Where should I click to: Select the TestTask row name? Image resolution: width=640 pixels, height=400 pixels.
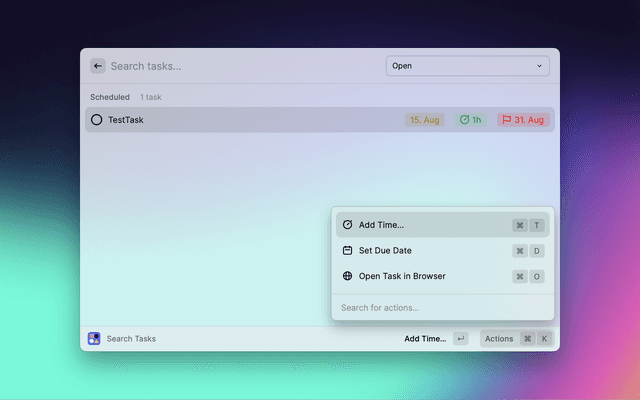coord(126,120)
